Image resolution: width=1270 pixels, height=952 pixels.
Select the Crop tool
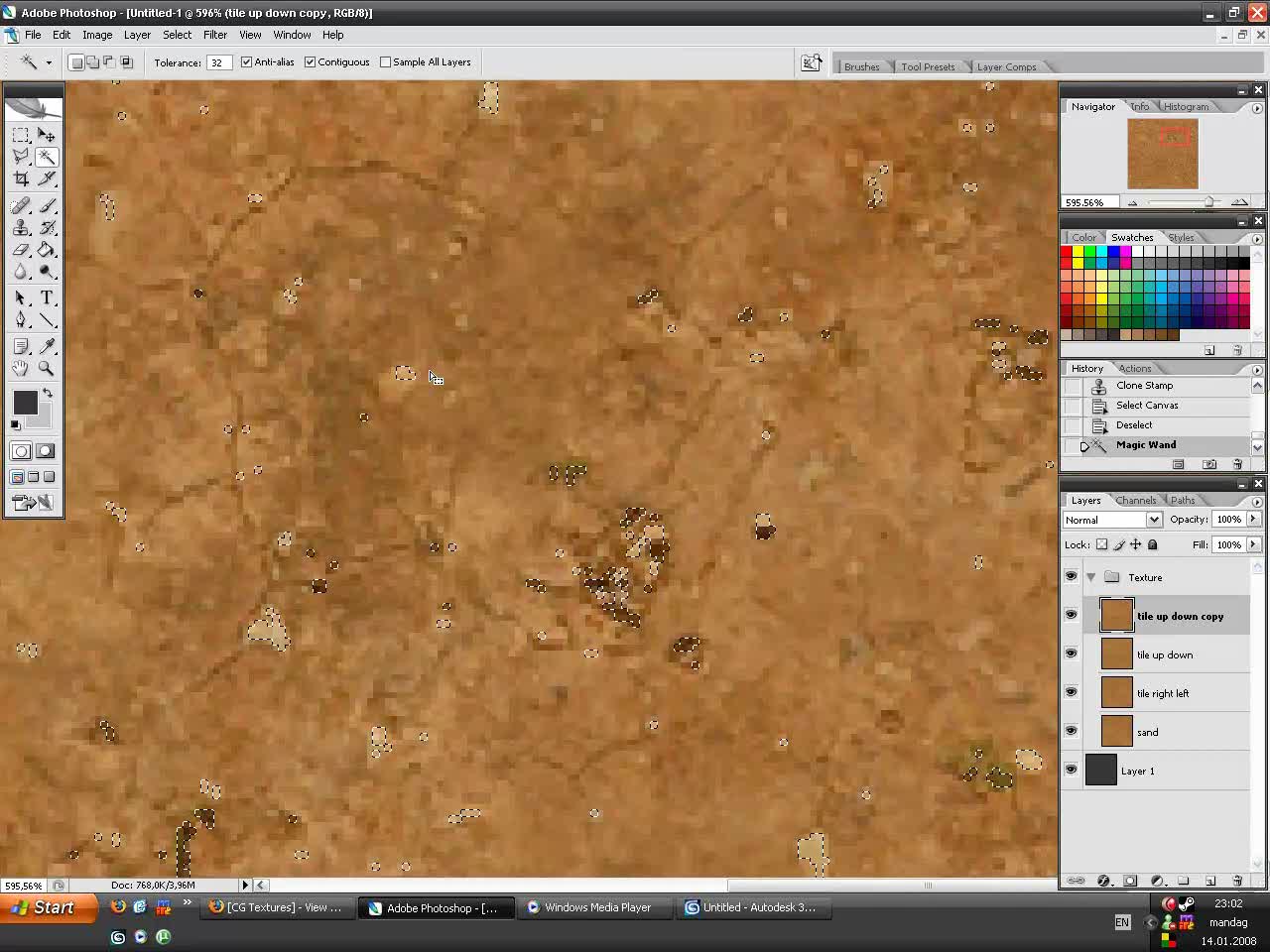(x=22, y=178)
